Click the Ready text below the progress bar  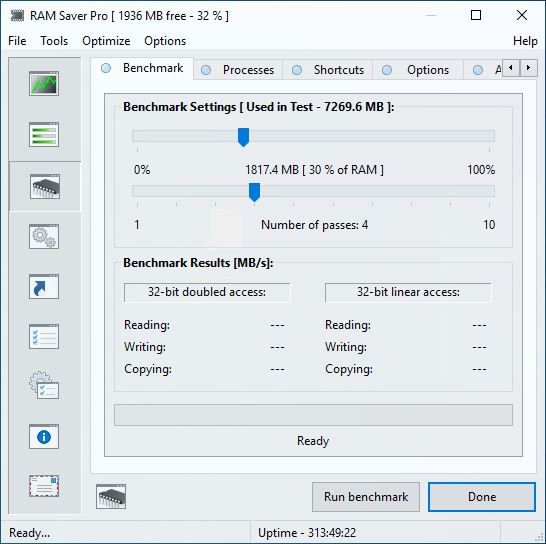tap(313, 441)
